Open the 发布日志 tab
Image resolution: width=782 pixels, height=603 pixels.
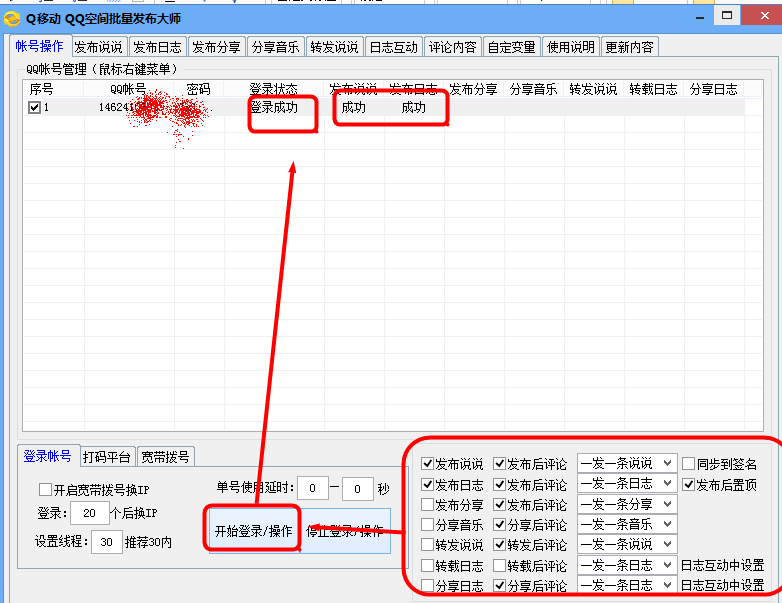point(158,47)
